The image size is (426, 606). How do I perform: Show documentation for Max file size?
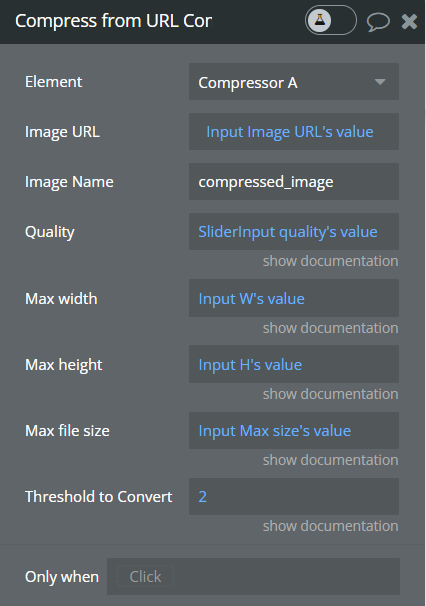331,460
